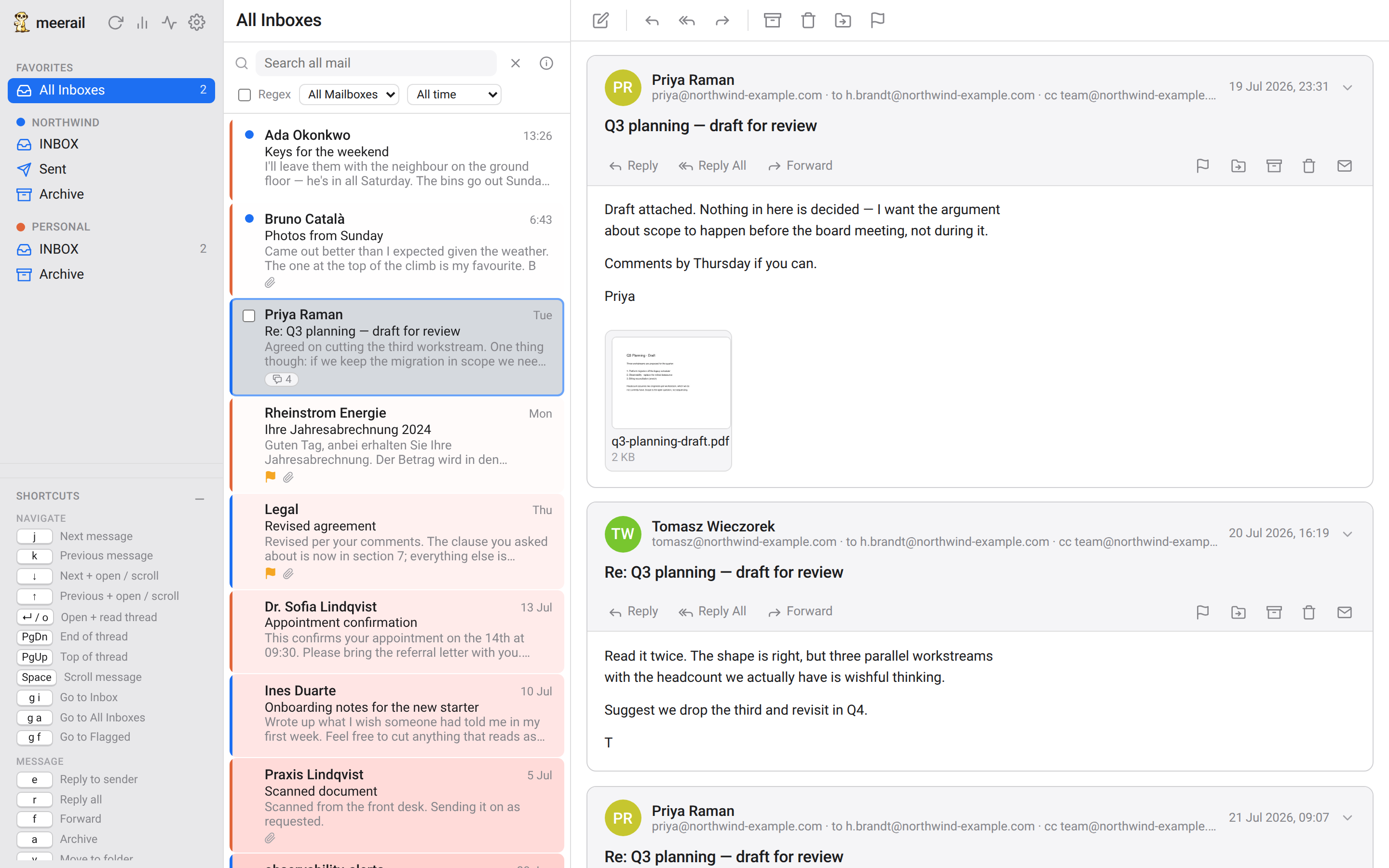
Task: Click Forward on Priya's 19 Jul message
Action: click(800, 166)
